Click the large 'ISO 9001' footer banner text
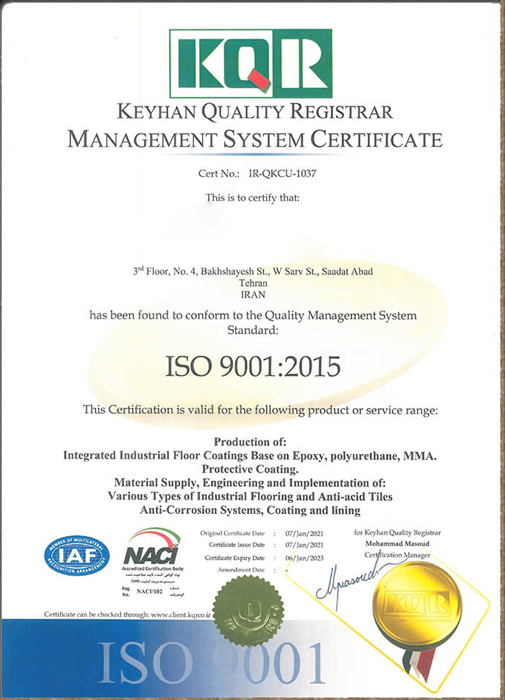 (211, 663)
